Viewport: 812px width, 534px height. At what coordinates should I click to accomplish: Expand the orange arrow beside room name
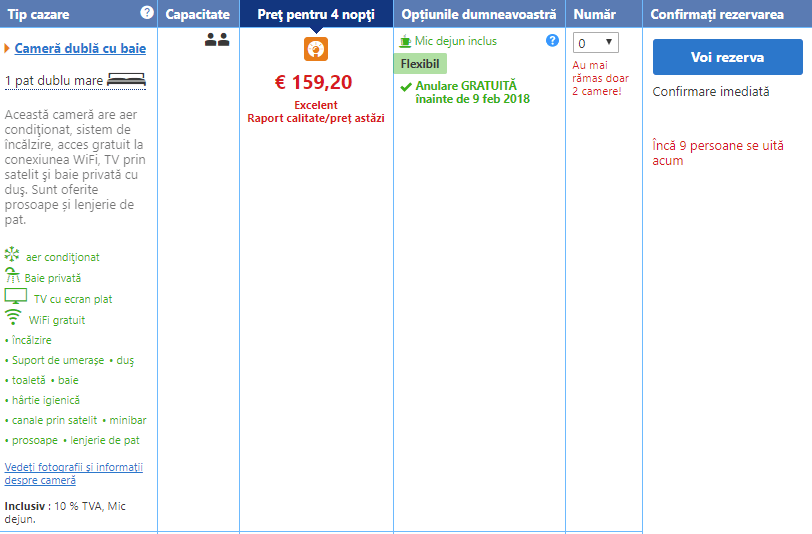click(8, 48)
